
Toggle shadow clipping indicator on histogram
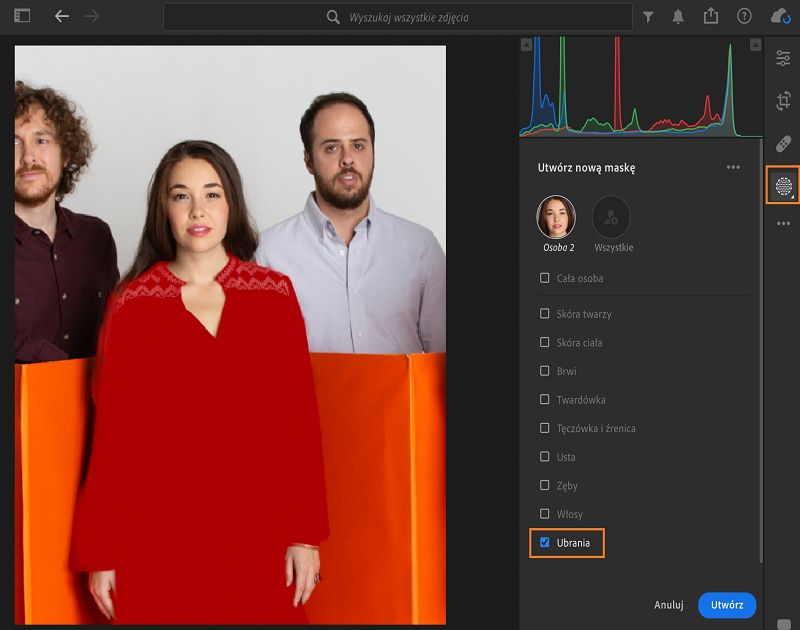pyautogui.click(x=527, y=45)
